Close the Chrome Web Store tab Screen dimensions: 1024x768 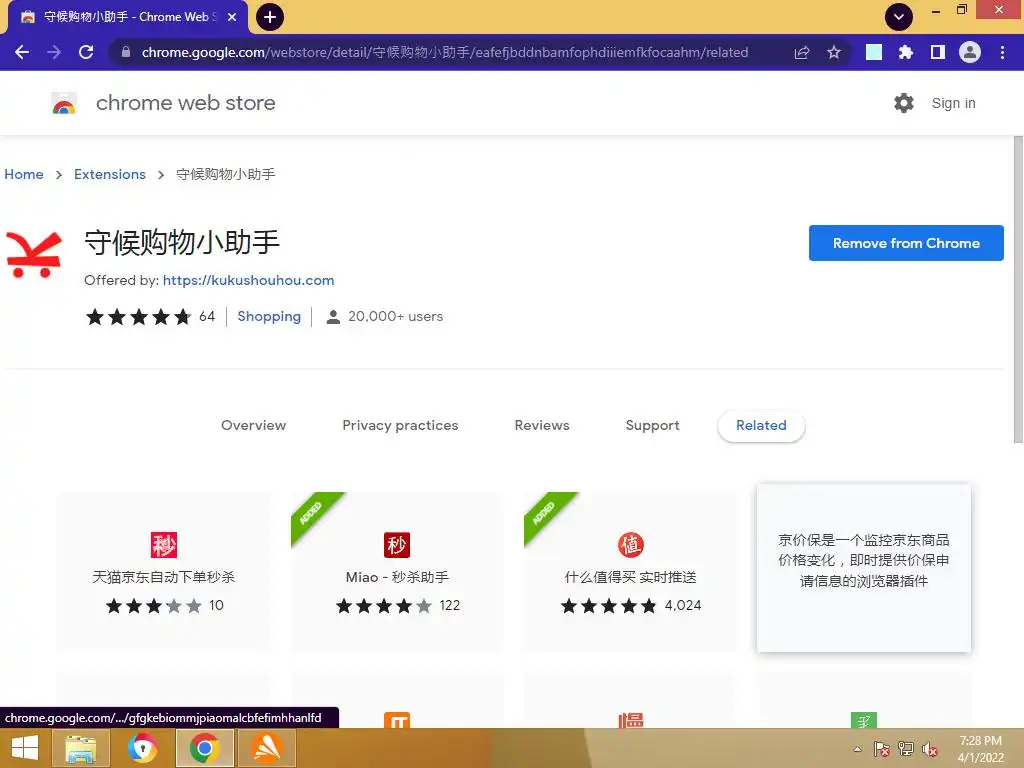[232, 17]
